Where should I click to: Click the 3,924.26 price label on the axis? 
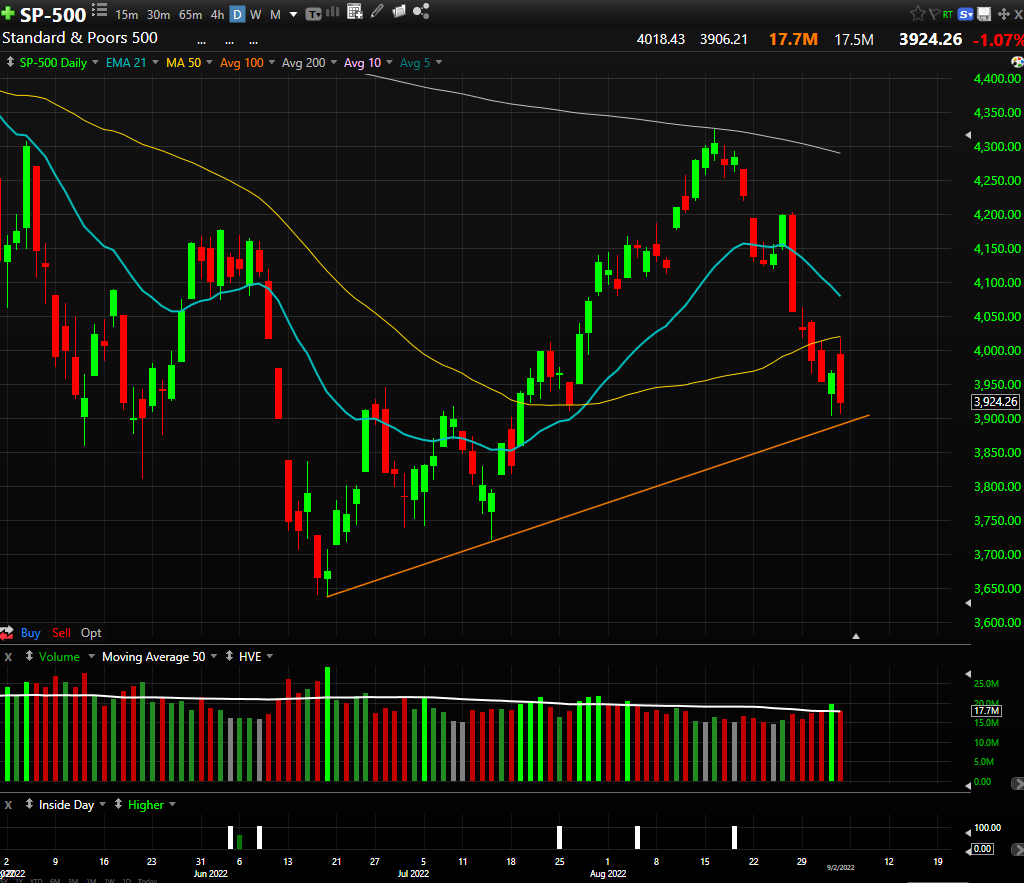pyautogui.click(x=996, y=402)
